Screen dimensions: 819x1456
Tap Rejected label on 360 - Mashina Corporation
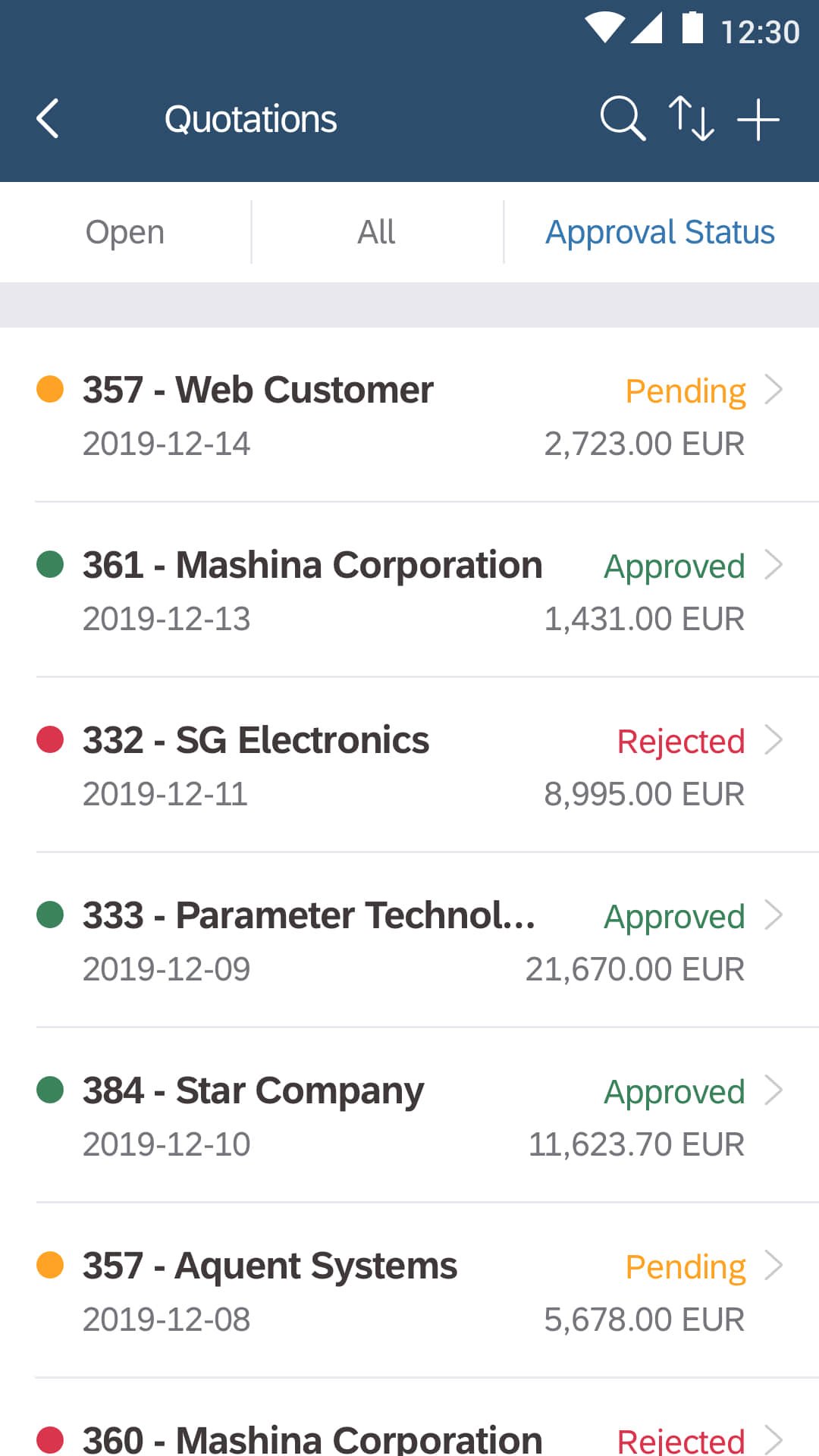tap(681, 1441)
